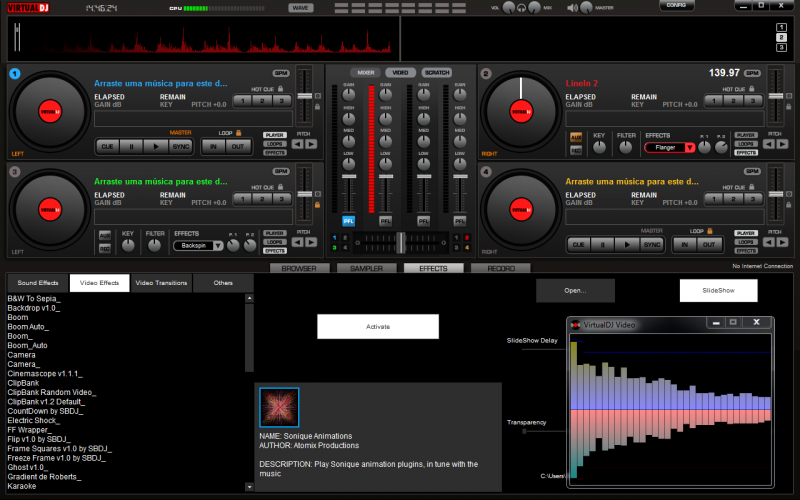
Task: Click deck number 1 badge
Action: [15, 73]
